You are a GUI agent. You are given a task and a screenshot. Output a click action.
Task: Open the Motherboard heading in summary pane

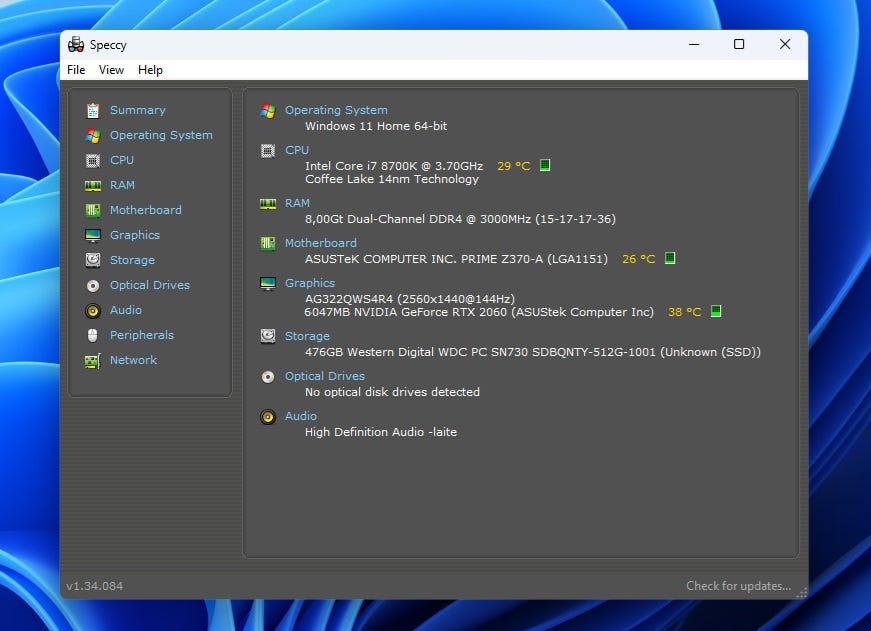(321, 243)
